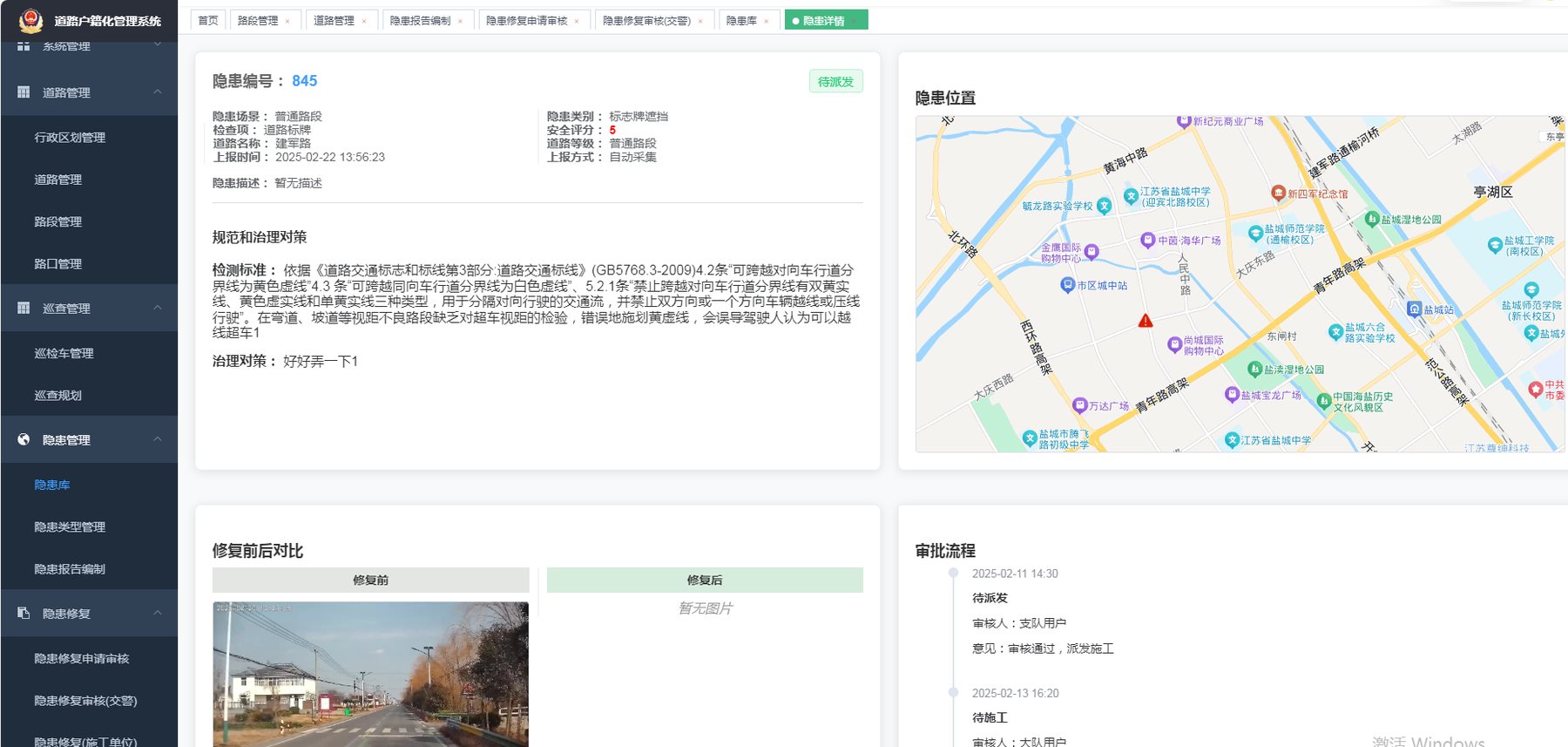
Task: Open the 隐患详情 active tab
Action: pos(825,20)
